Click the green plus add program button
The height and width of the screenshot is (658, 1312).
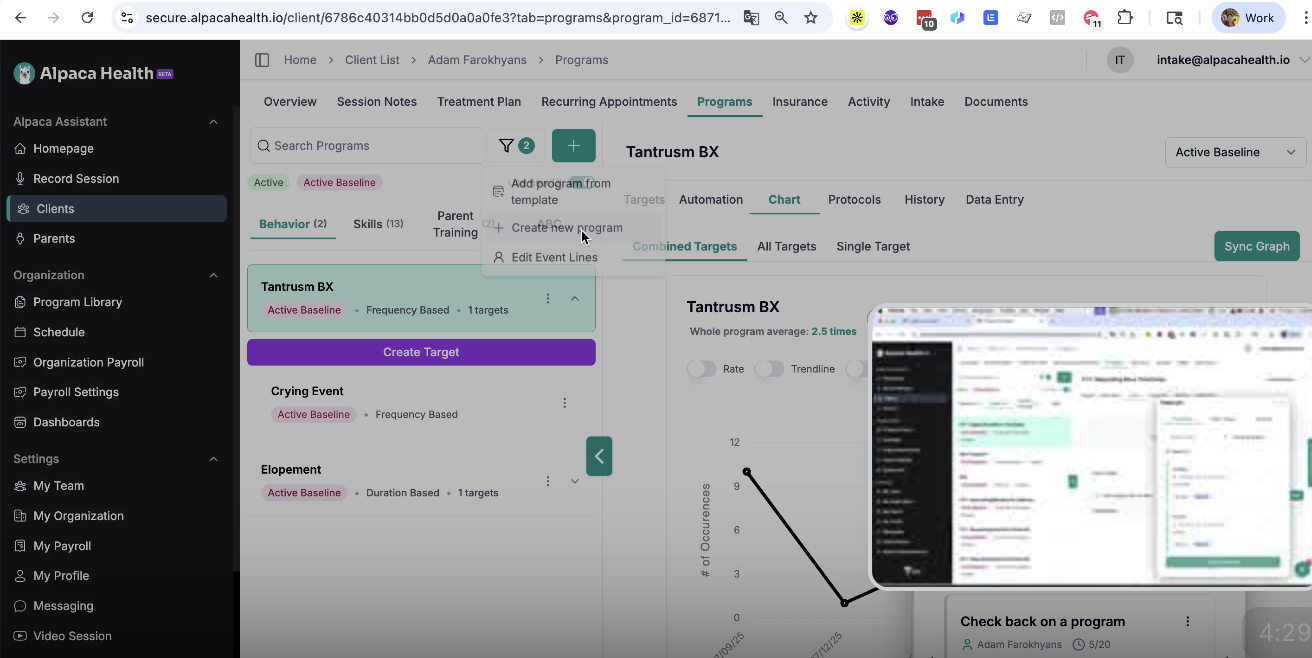pos(573,146)
